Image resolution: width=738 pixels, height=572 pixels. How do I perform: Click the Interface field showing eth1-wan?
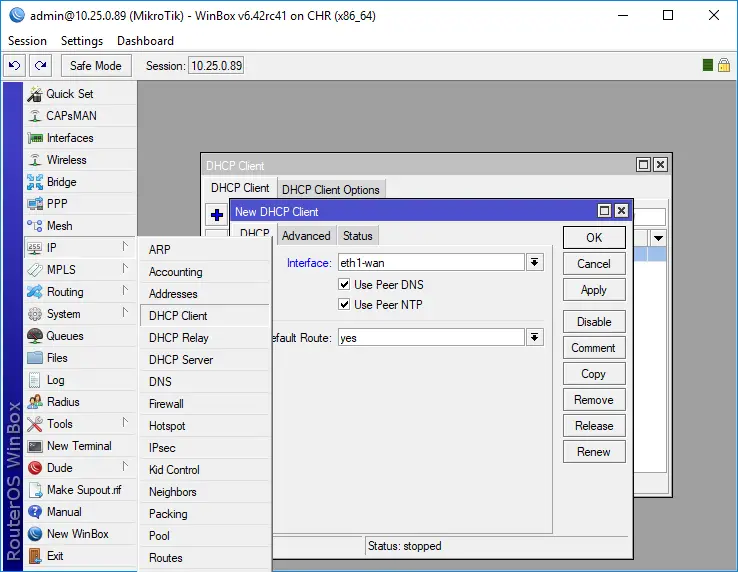(431, 262)
